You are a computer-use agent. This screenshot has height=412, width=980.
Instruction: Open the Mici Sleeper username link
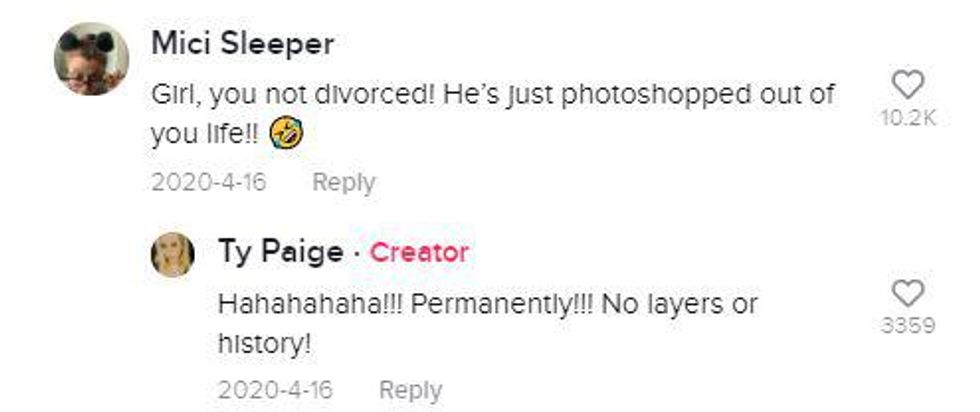(x=242, y=44)
